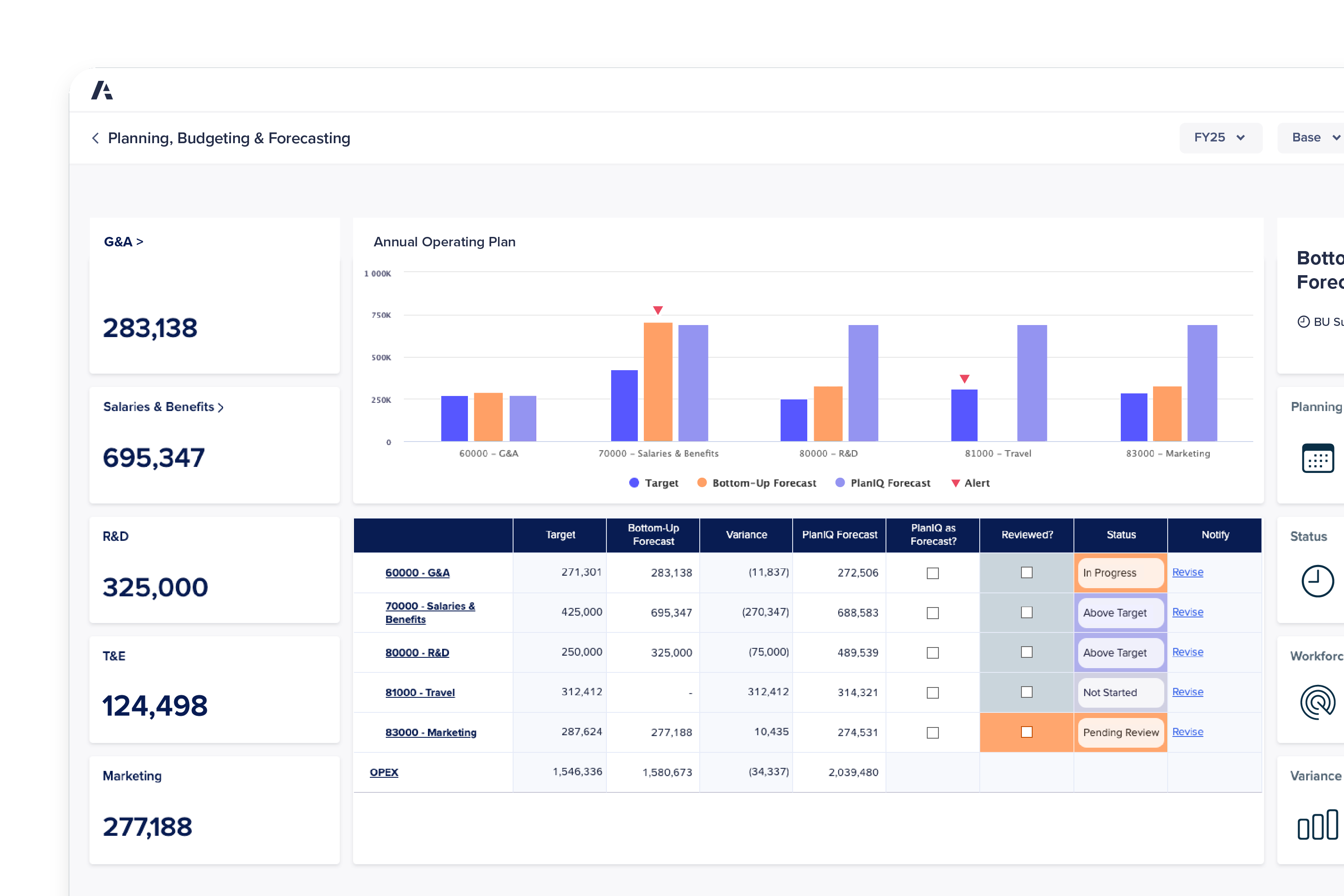
Task: Click the OPEX PlanIQ Forecast value 2,039,480
Action: tap(853, 773)
